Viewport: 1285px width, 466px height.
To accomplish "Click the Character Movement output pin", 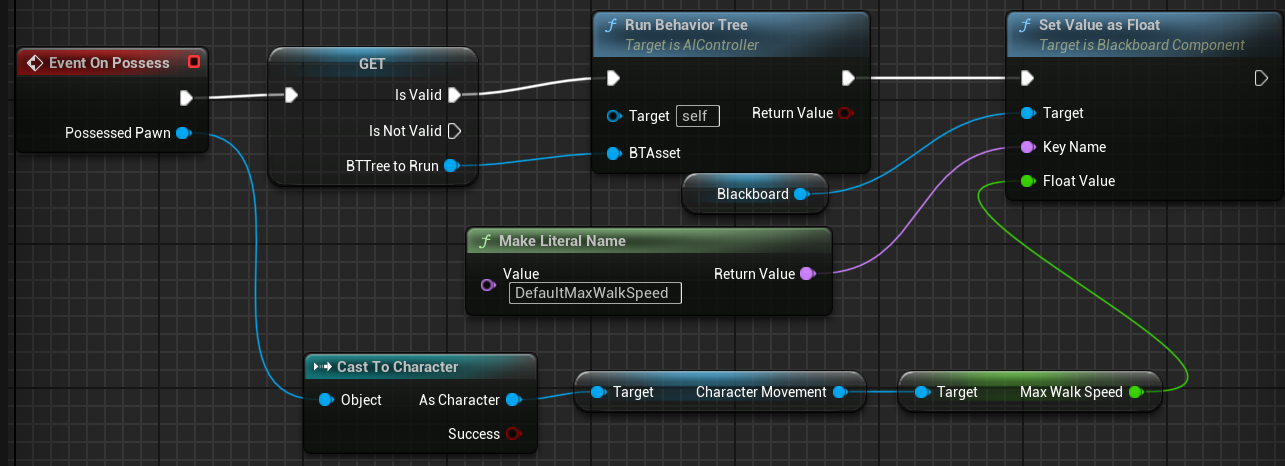I will tap(840, 392).
